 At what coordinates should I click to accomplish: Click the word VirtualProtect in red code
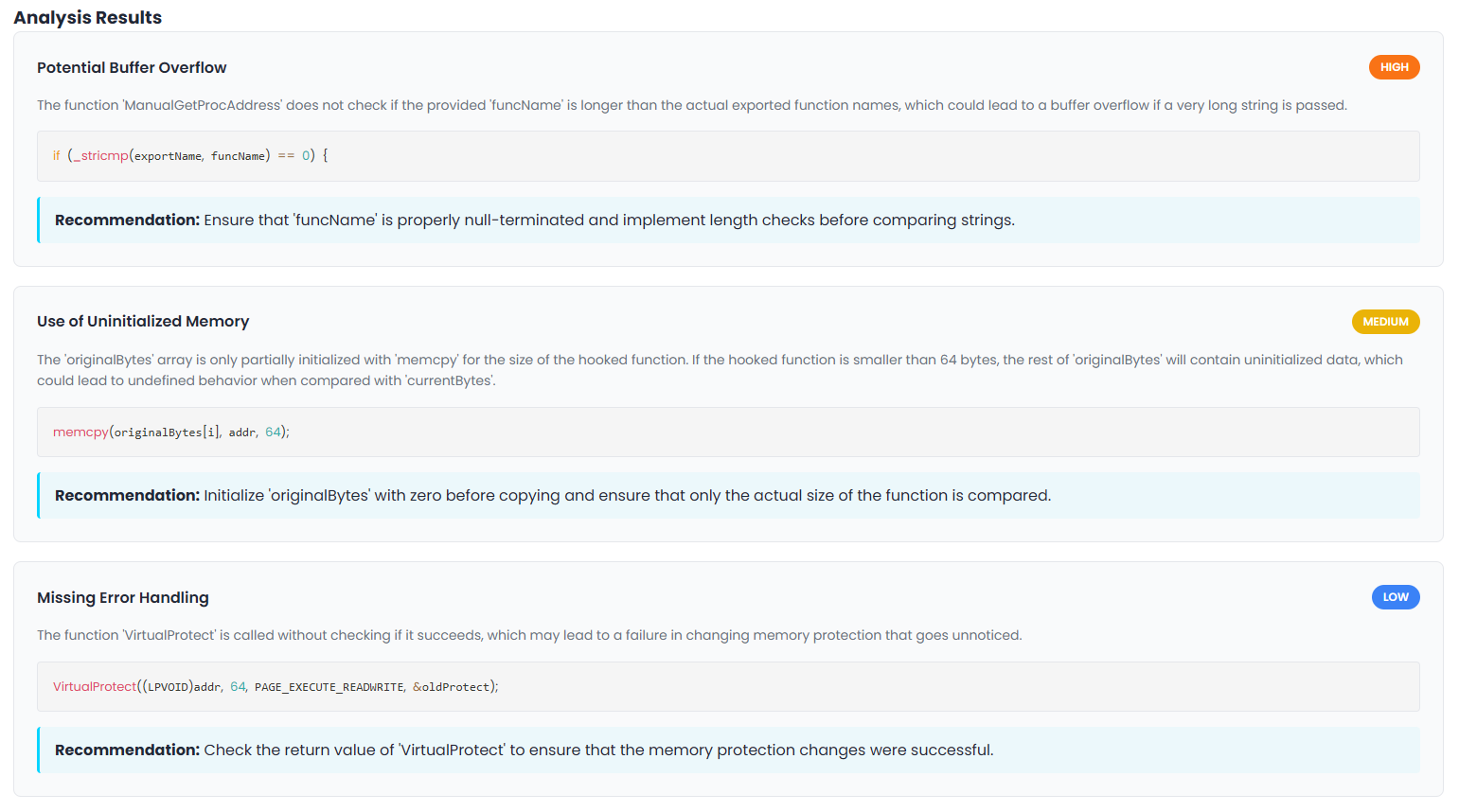(x=95, y=687)
